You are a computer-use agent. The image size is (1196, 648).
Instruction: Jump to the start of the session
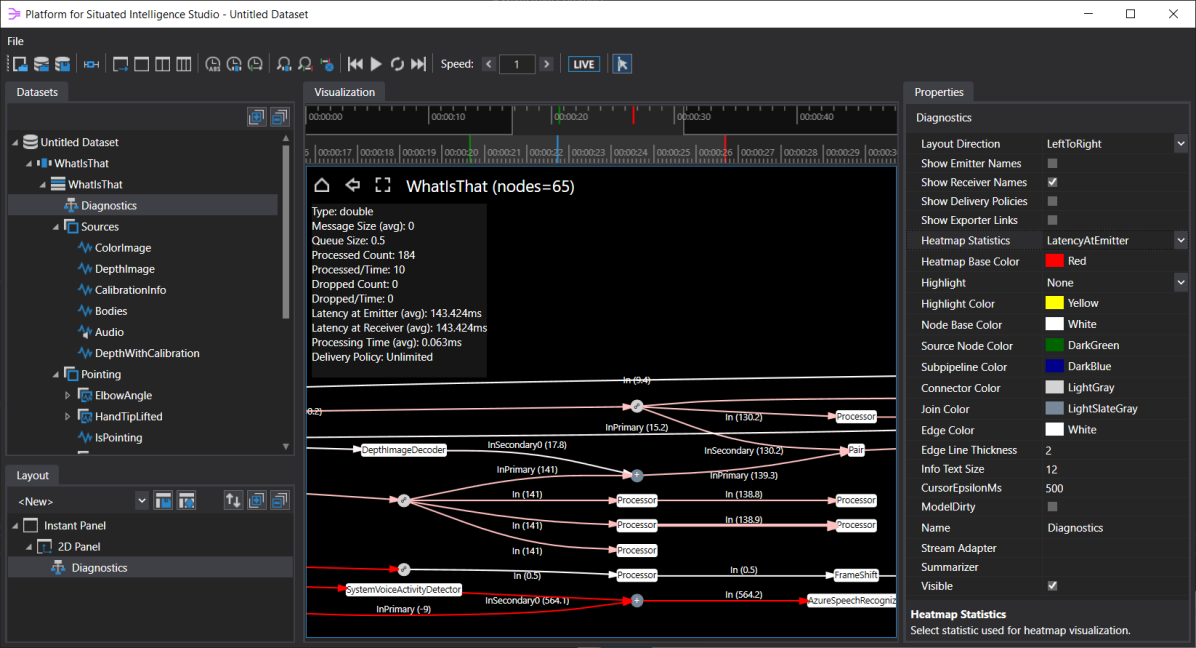point(355,64)
